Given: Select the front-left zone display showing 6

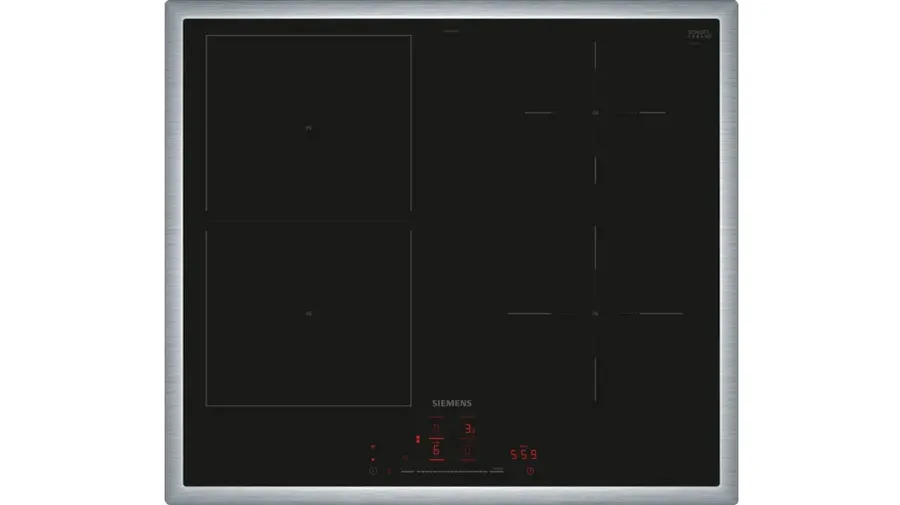Looking at the screenshot, I should click(x=436, y=450).
